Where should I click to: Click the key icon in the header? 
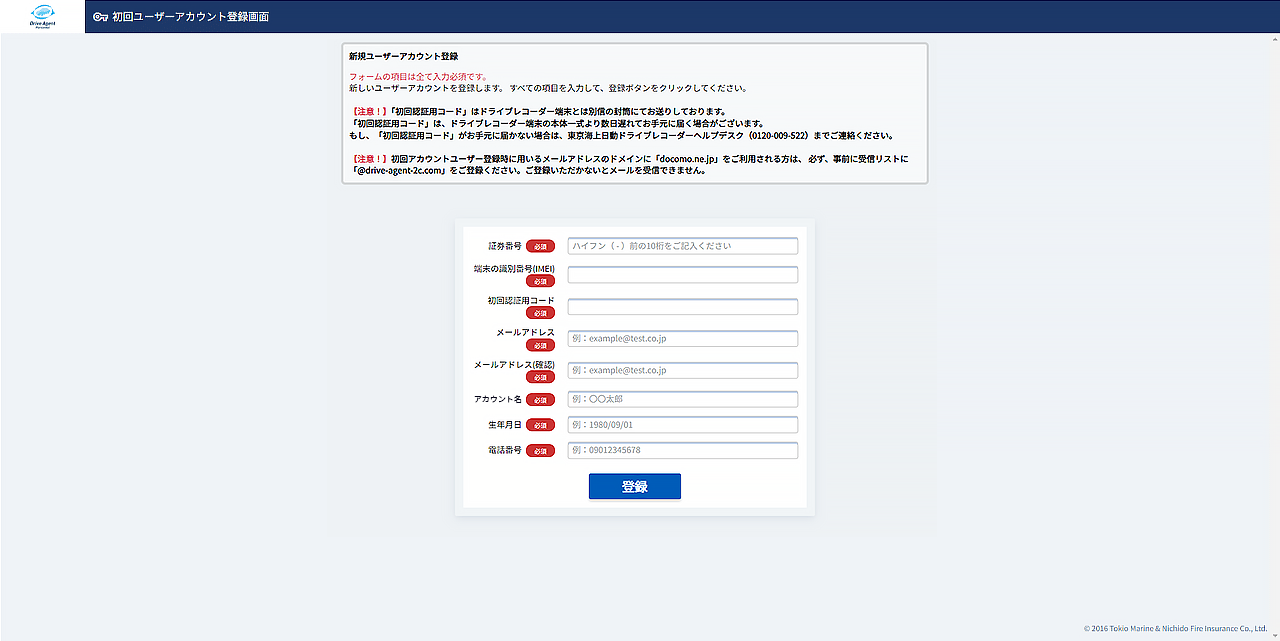click(x=100, y=17)
